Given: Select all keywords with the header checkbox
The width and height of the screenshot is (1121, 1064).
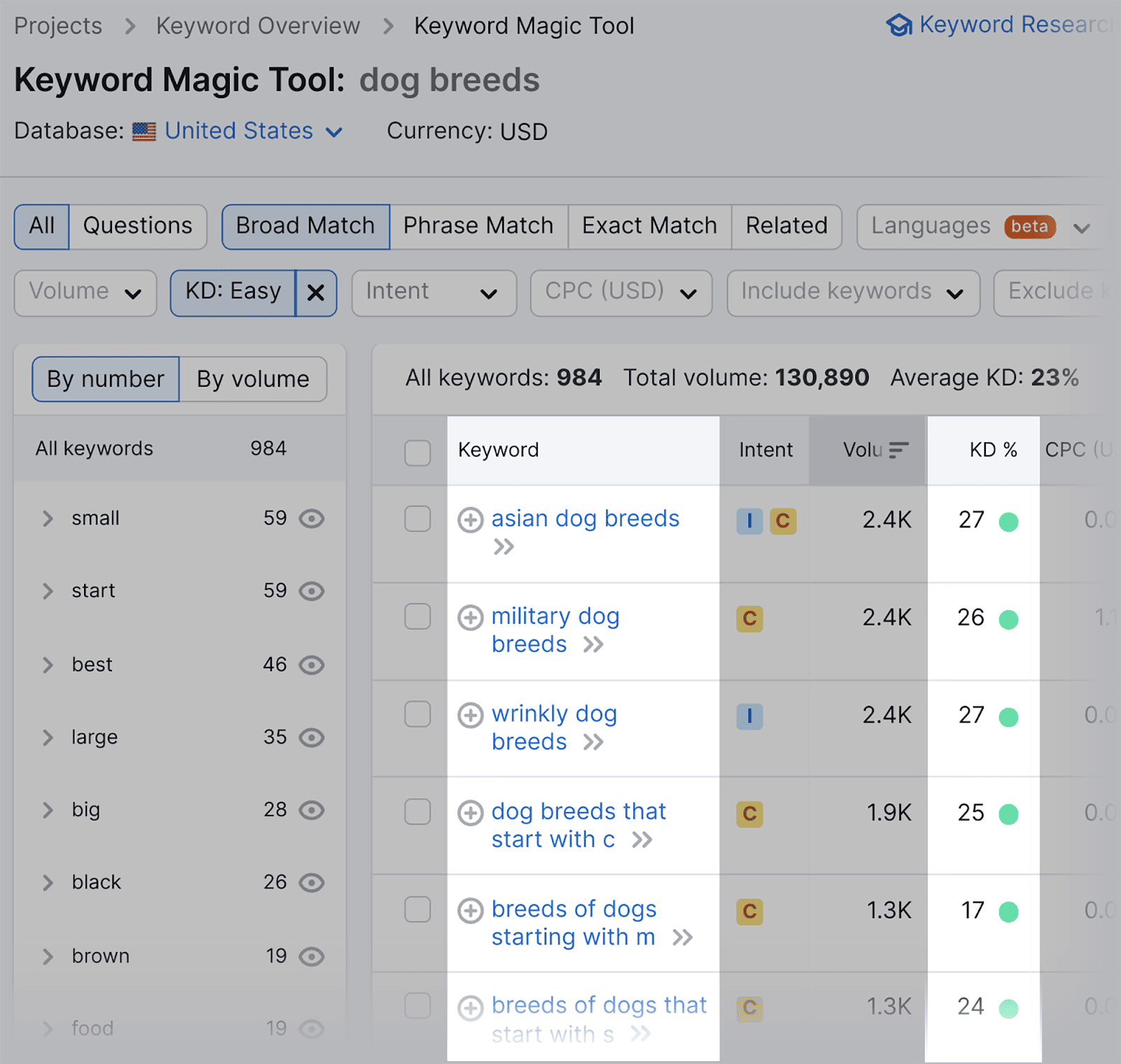Looking at the screenshot, I should click(x=417, y=453).
